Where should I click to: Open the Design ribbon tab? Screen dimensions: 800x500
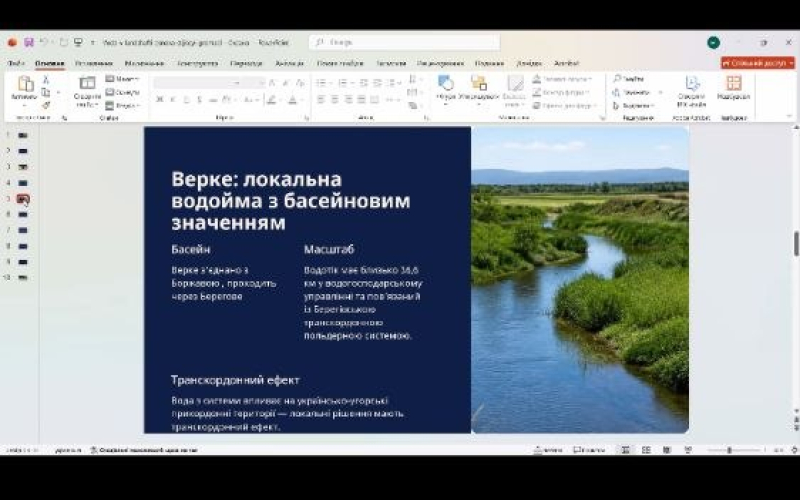pyautogui.click(x=197, y=63)
